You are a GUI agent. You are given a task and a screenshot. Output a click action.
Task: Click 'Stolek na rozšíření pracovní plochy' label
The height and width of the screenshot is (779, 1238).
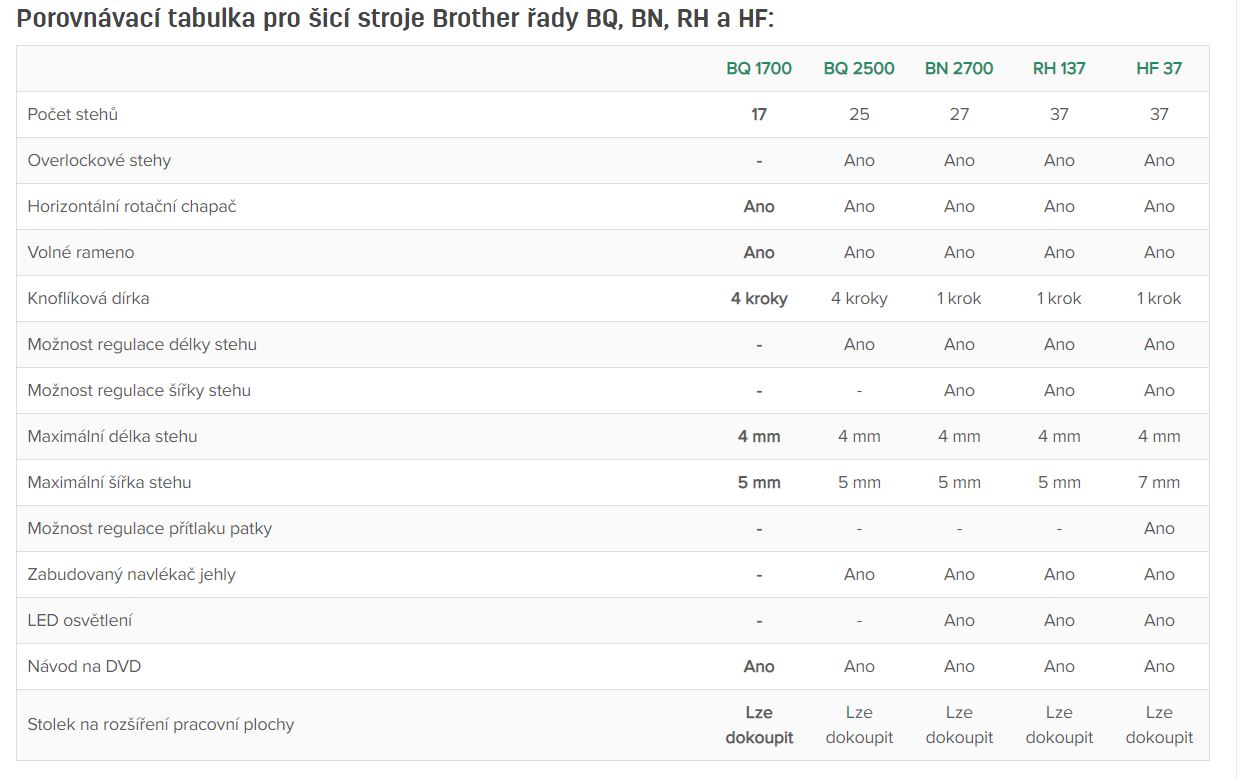point(161,724)
